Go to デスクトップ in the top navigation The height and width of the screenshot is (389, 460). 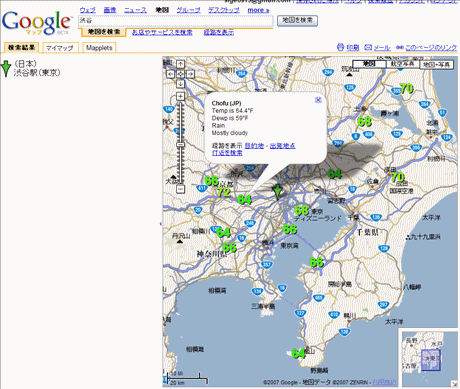click(224, 10)
